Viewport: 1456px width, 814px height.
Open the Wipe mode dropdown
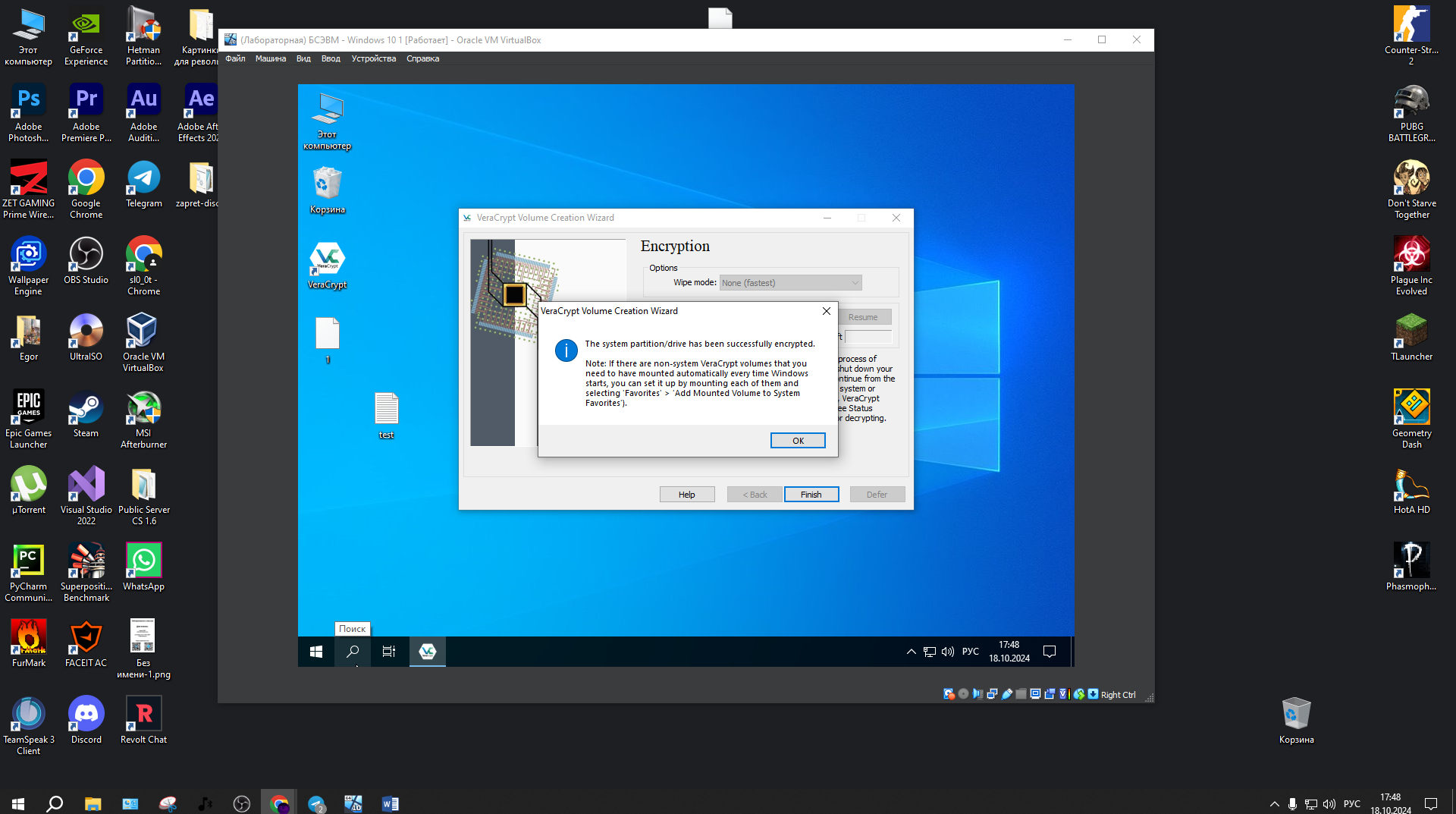coord(790,283)
